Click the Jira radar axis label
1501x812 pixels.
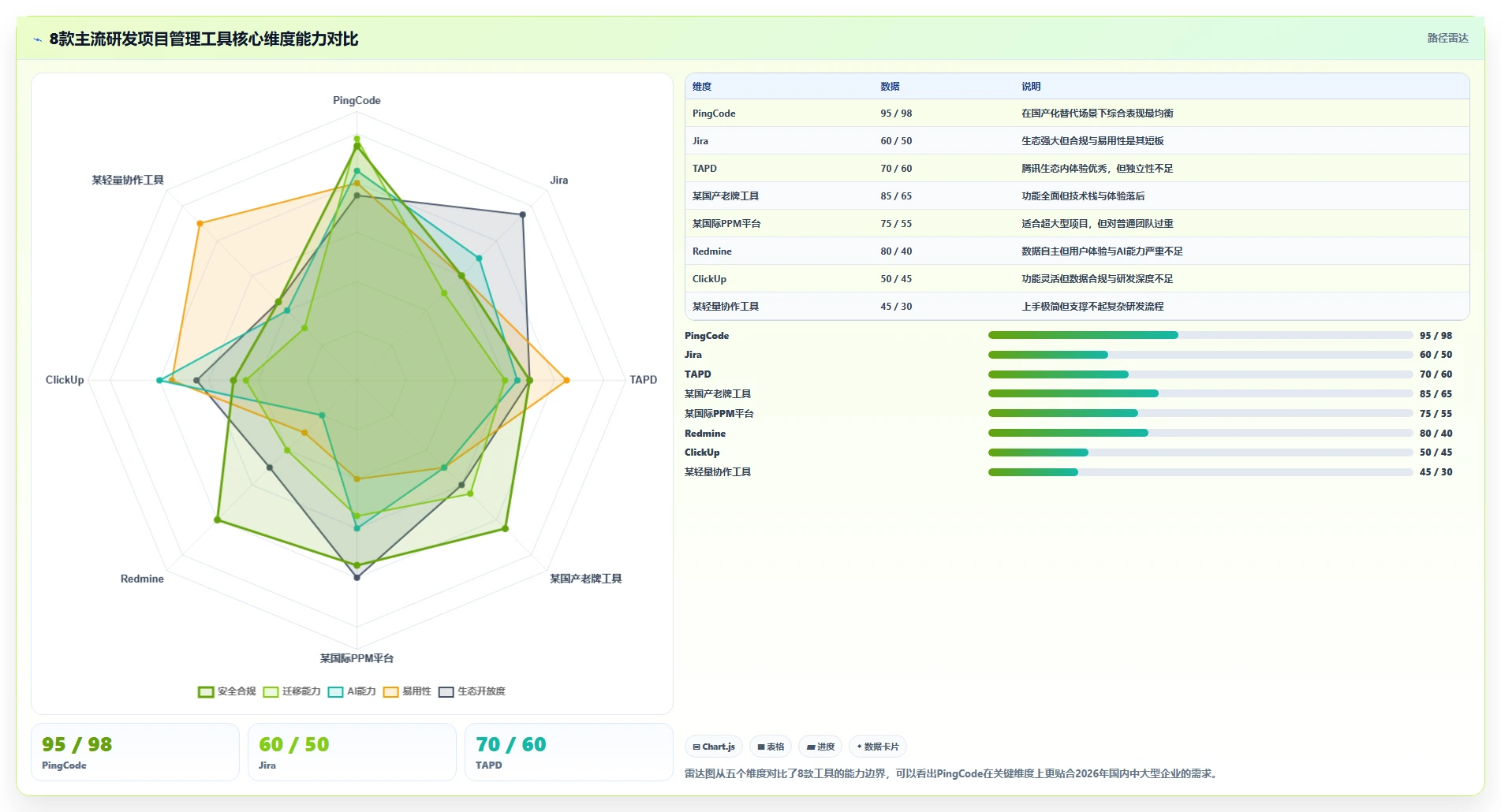coord(559,181)
